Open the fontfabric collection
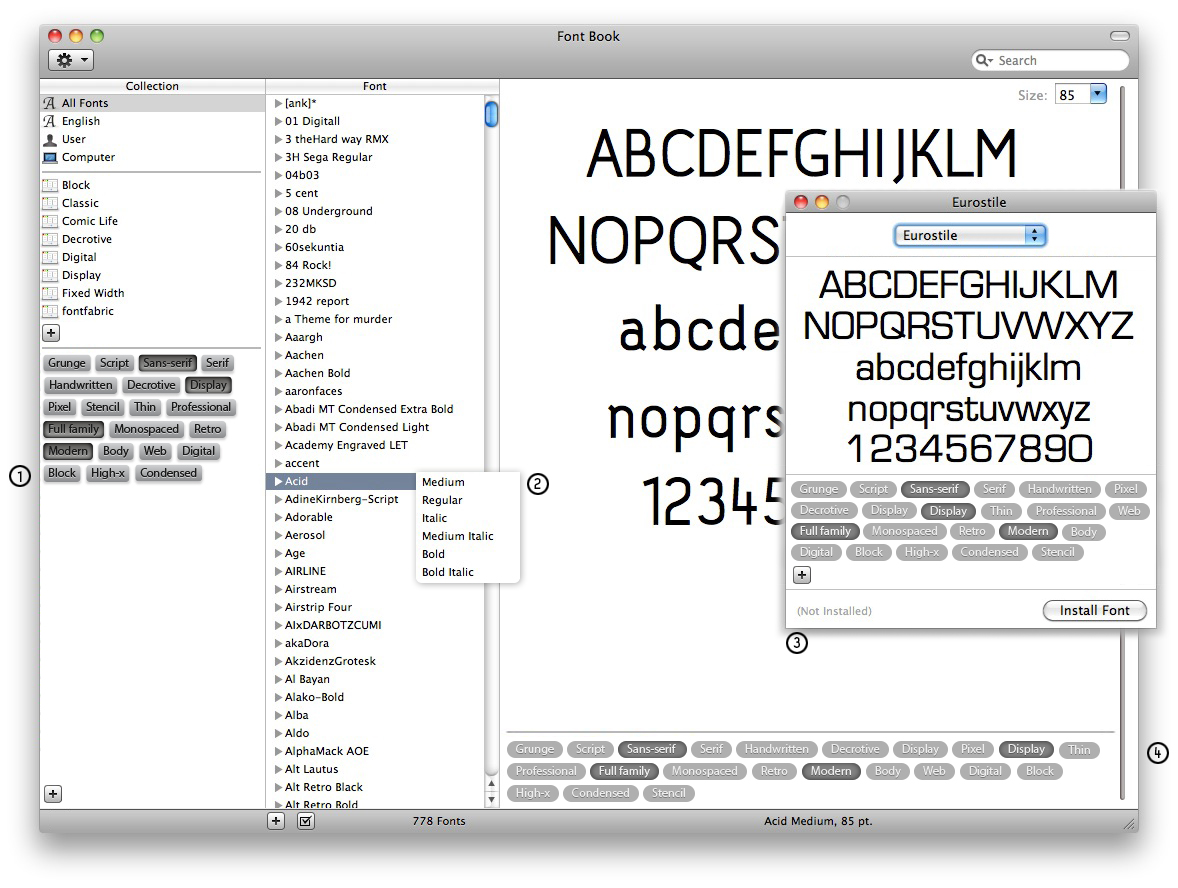1178x888 pixels. (153, 311)
